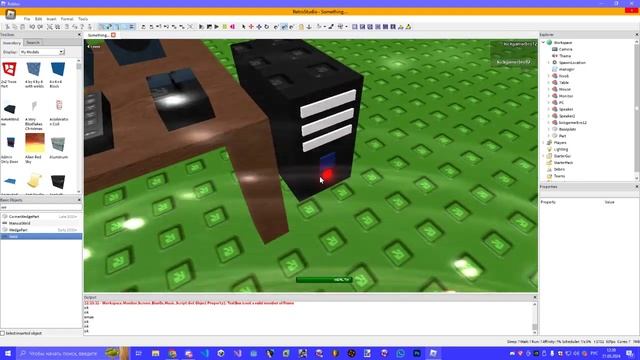The height and width of the screenshot is (360, 640).
Task: Open the Insert menu
Action: click(x=51, y=19)
